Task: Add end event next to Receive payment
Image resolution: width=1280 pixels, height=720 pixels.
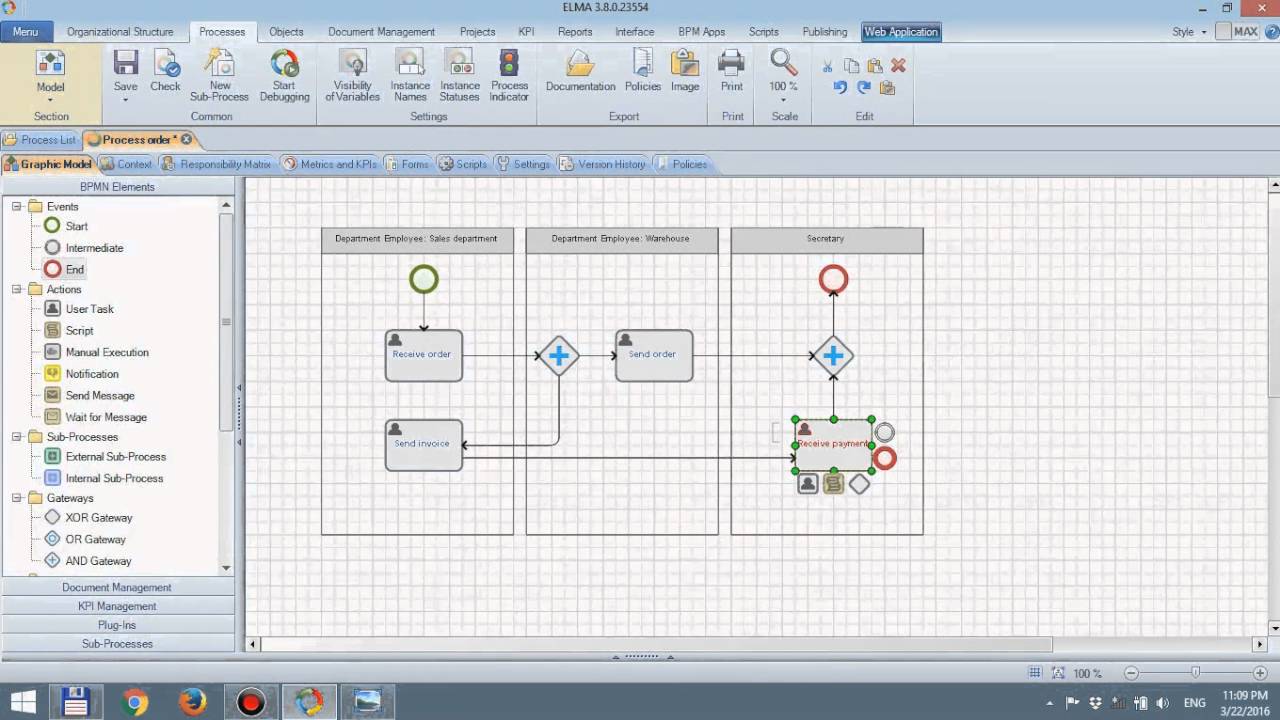Action: click(885, 459)
